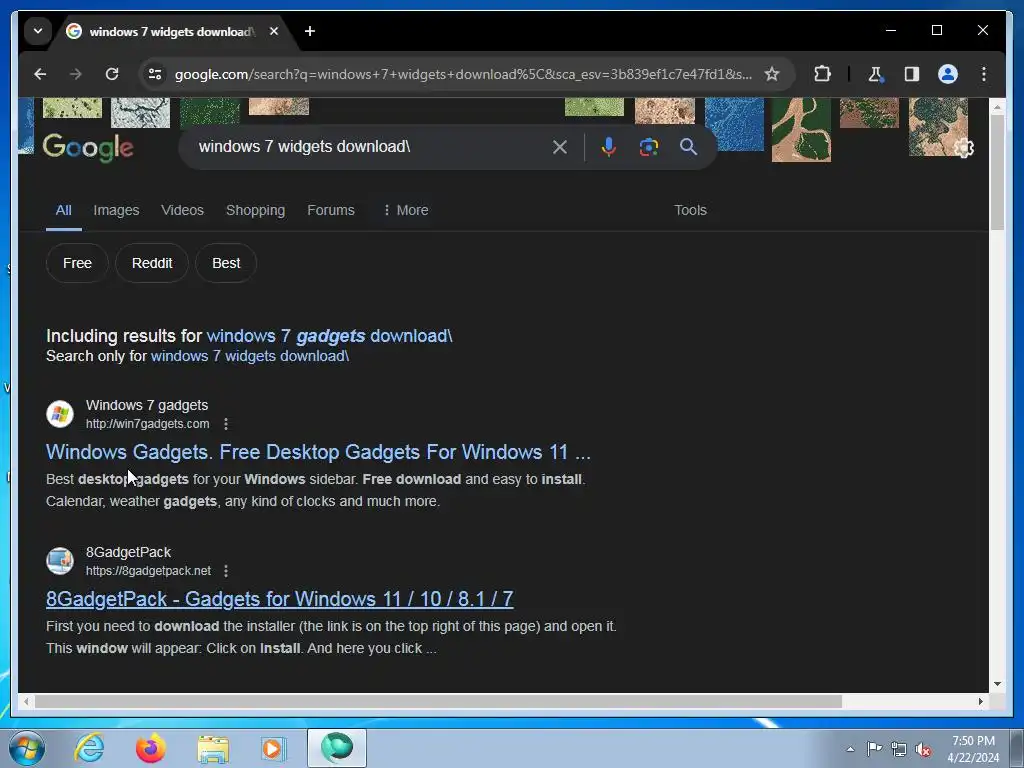Apply the Reddit filter chip
This screenshot has height=768, width=1024.
coord(152,263)
